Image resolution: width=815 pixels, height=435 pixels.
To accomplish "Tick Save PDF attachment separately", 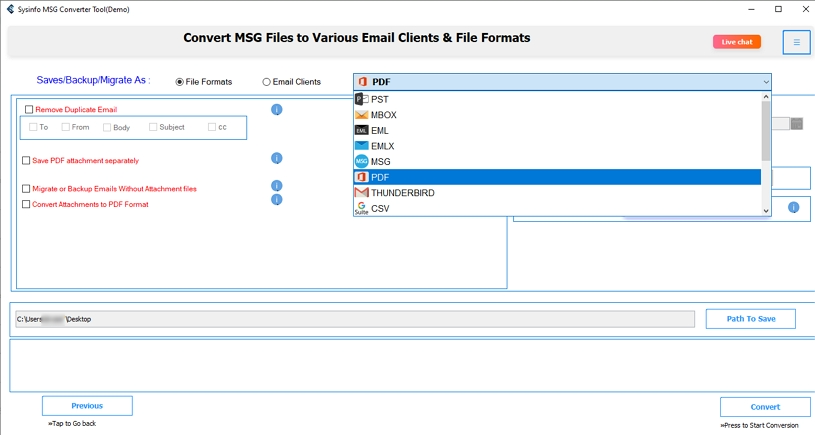I will (26, 160).
